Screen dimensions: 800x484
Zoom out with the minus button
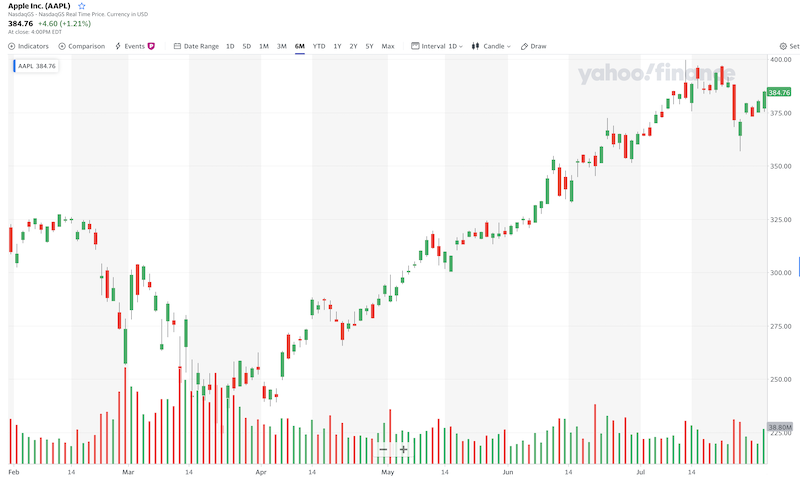(x=383, y=449)
